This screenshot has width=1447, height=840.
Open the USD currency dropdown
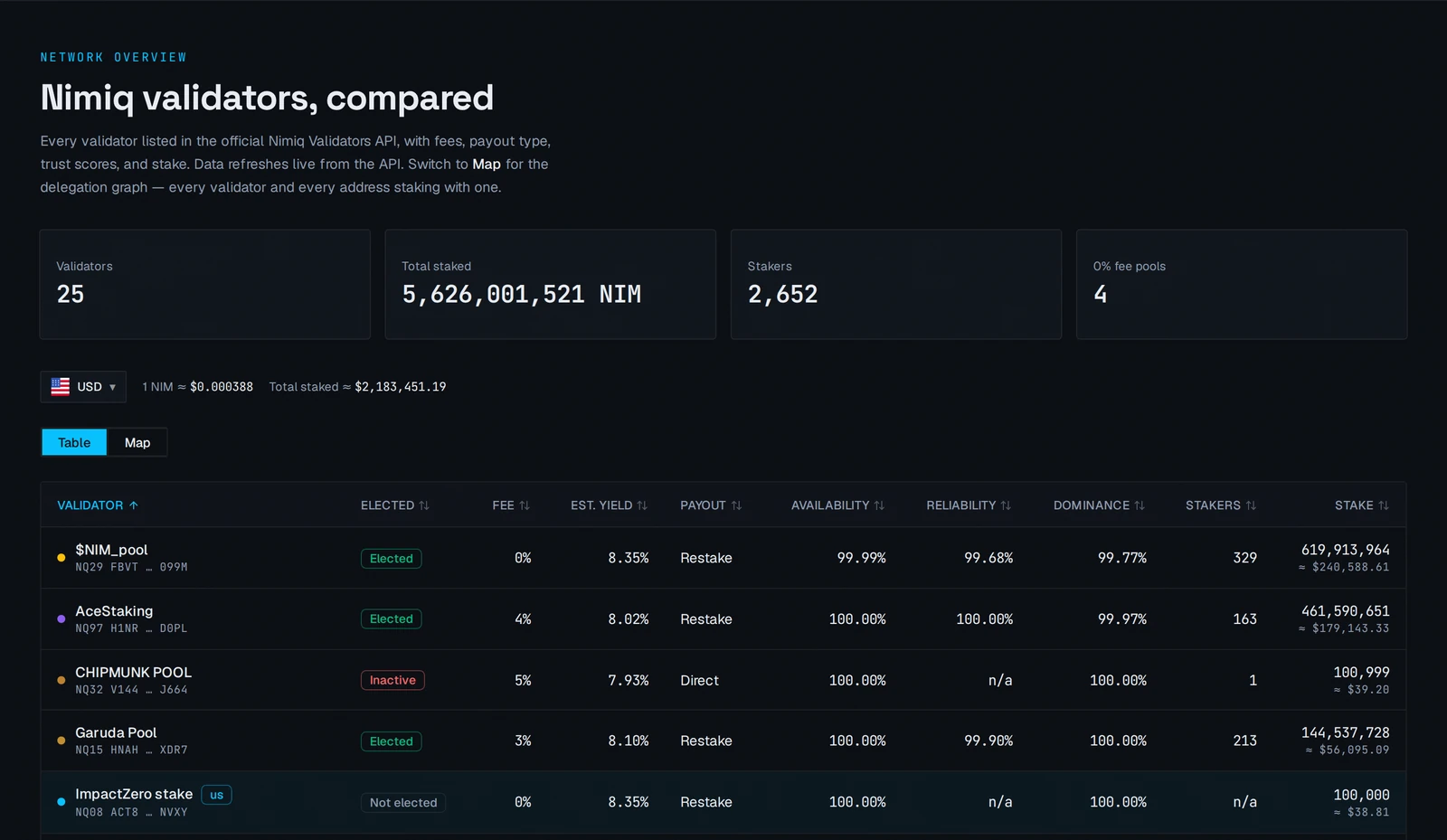coord(83,387)
